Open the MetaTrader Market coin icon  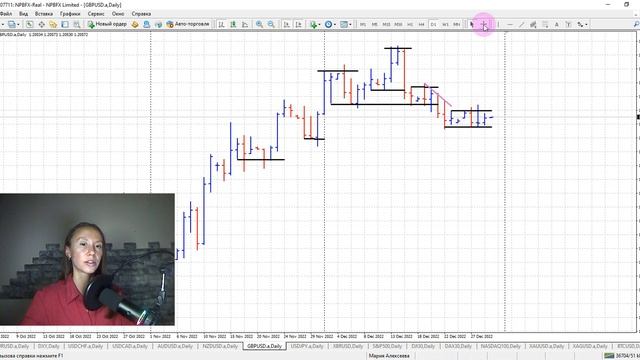click(135, 24)
